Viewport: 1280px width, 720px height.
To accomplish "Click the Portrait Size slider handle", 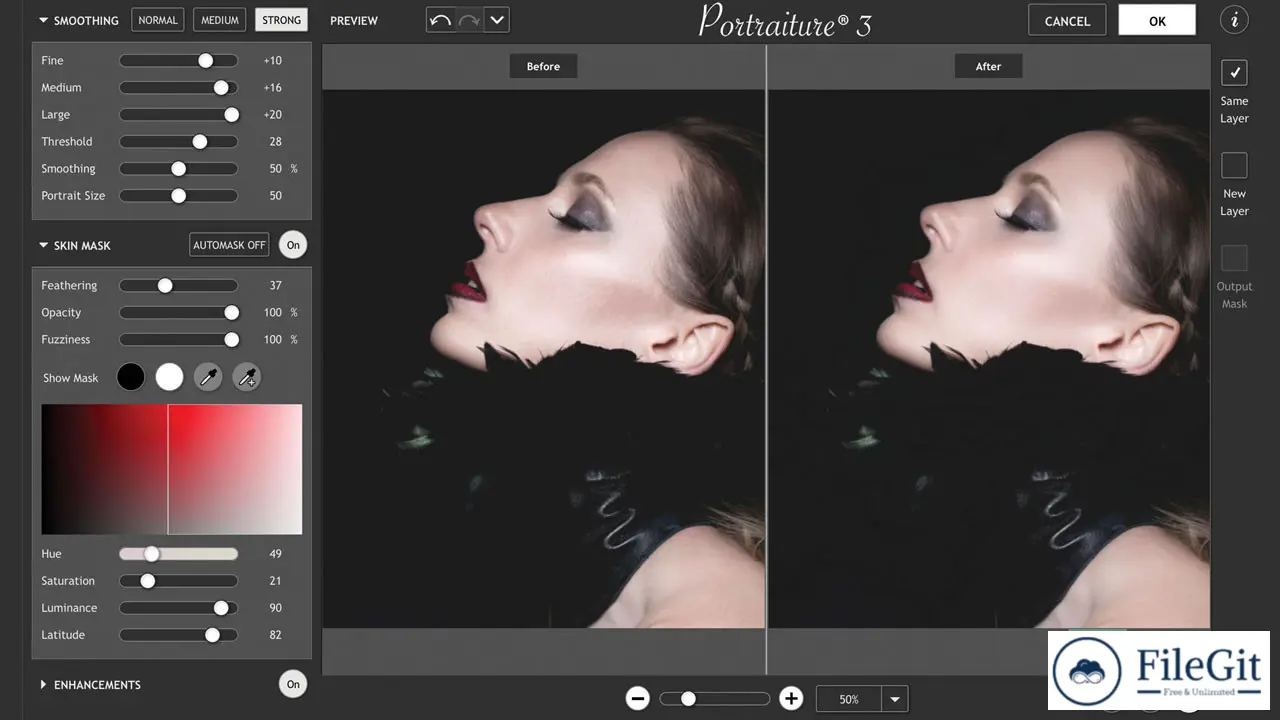I will click(179, 196).
